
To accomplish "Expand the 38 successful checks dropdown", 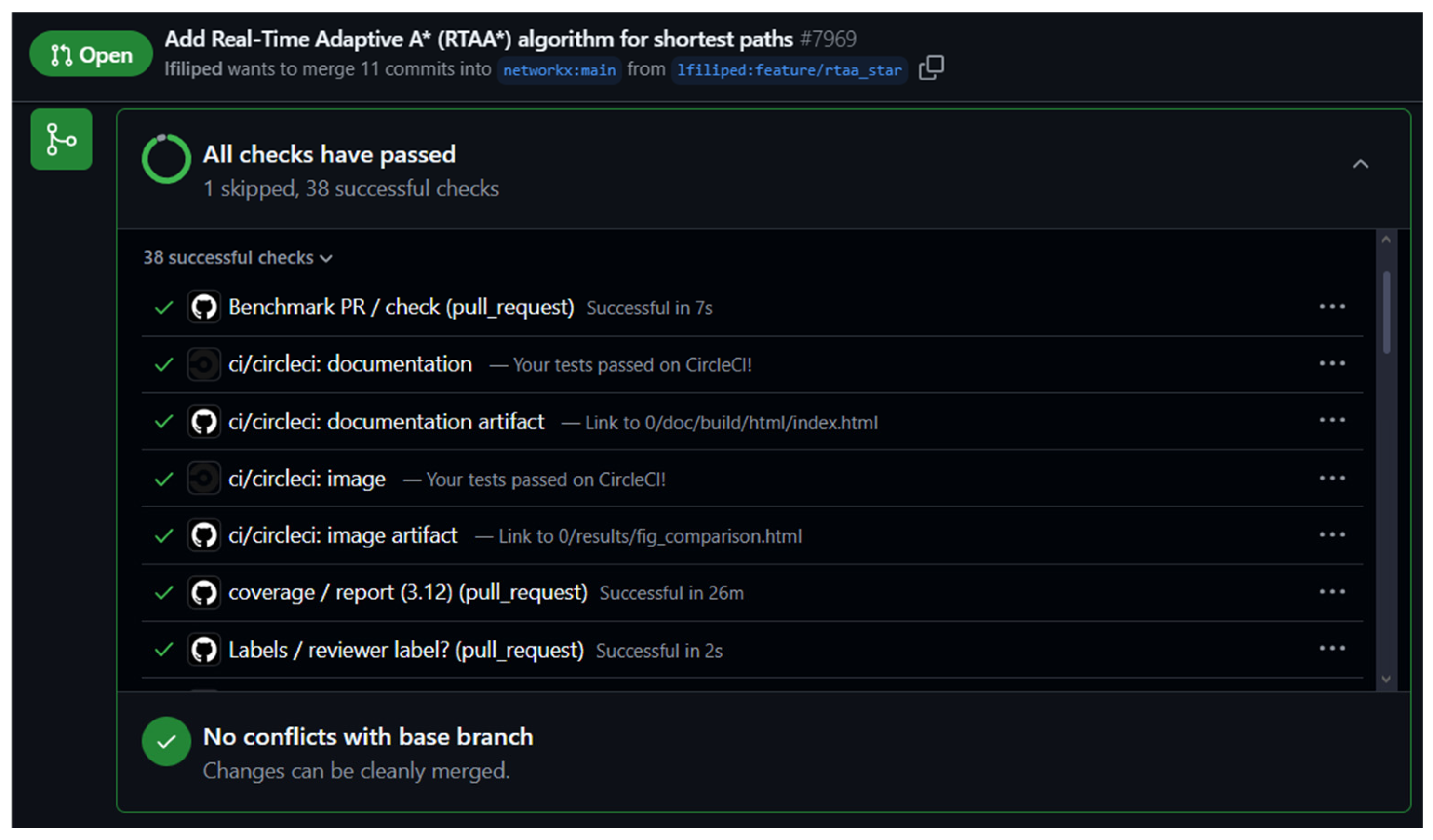I will point(237,258).
